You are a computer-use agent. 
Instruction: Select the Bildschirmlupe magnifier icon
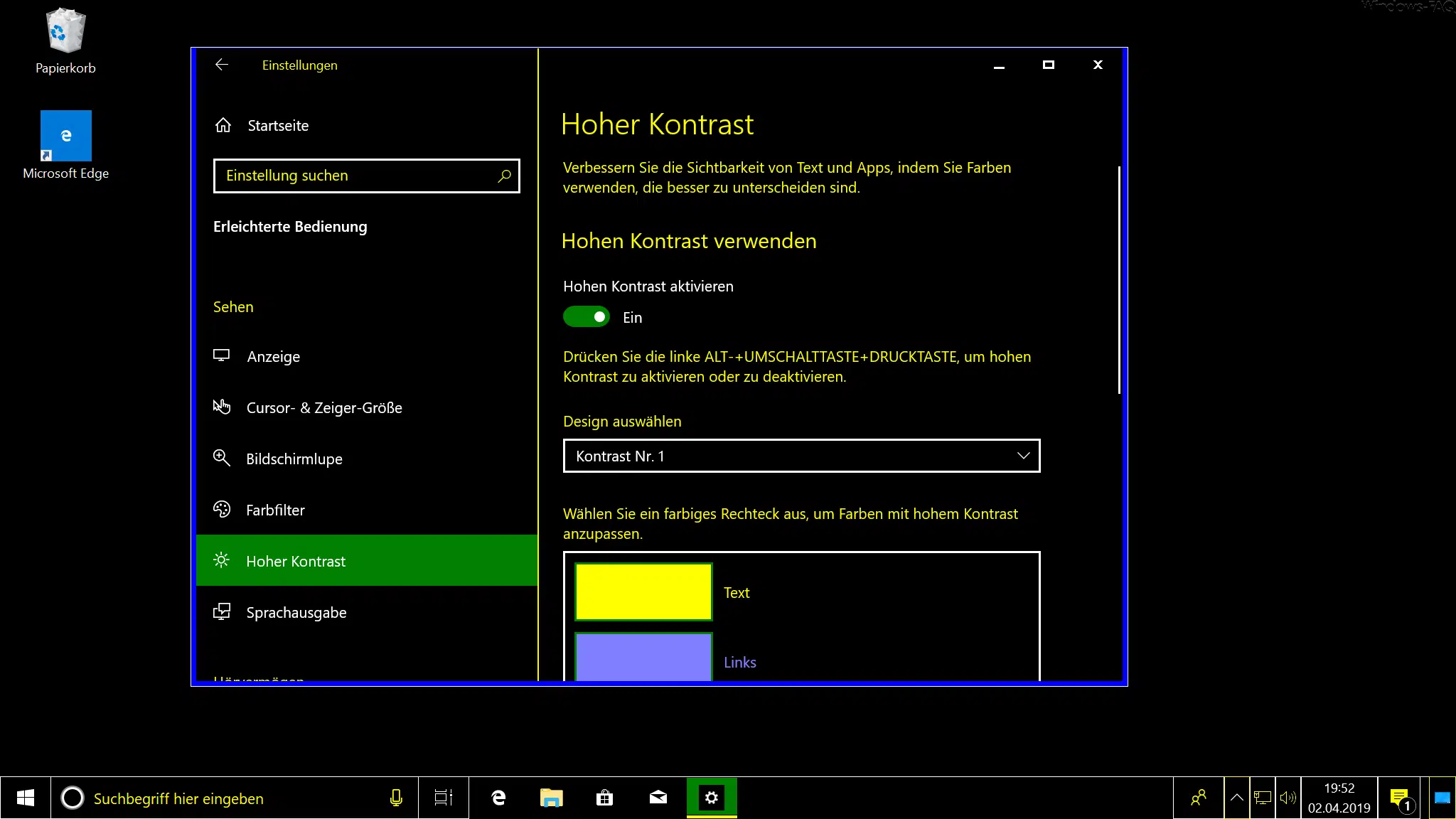coord(223,459)
